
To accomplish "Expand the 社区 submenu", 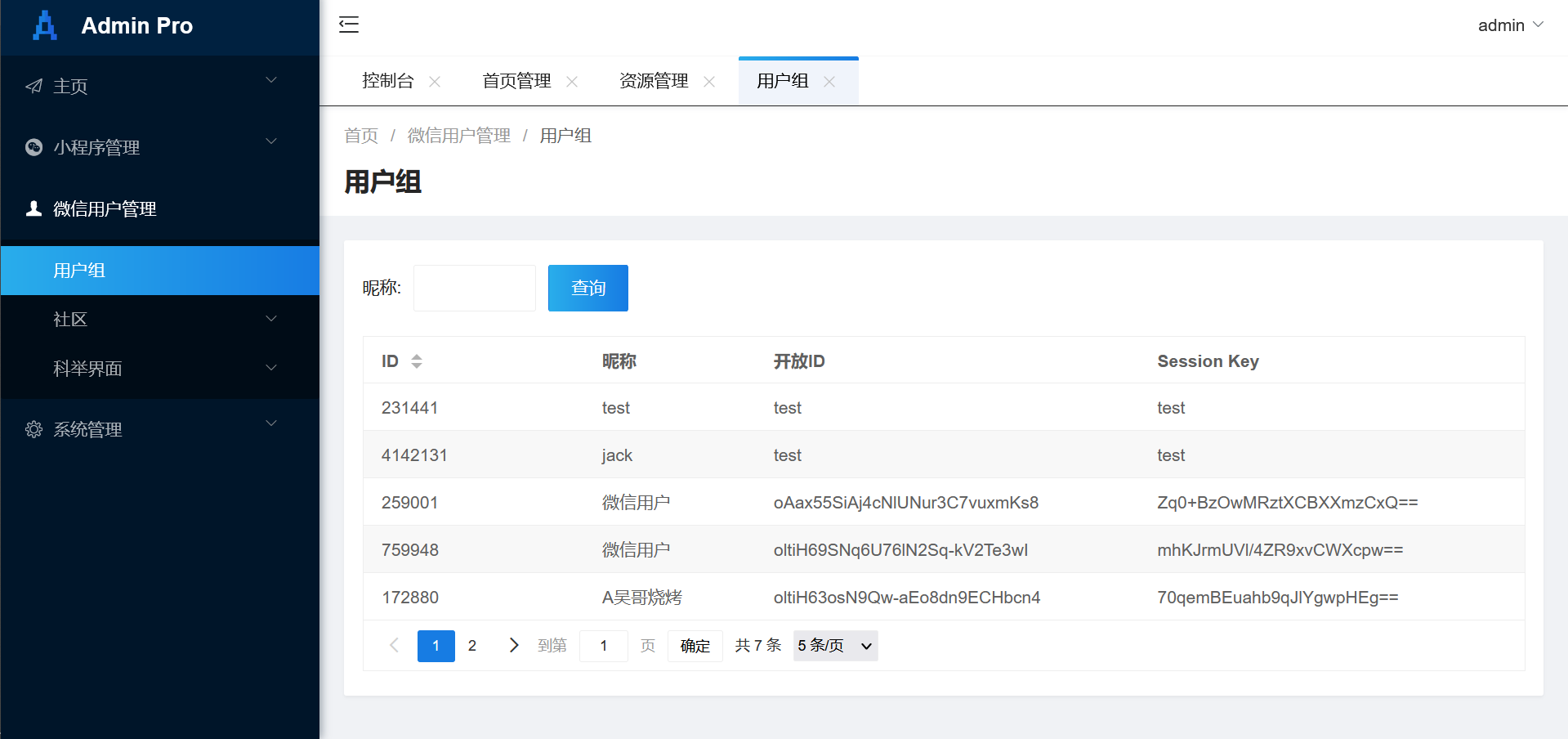I will coord(160,319).
